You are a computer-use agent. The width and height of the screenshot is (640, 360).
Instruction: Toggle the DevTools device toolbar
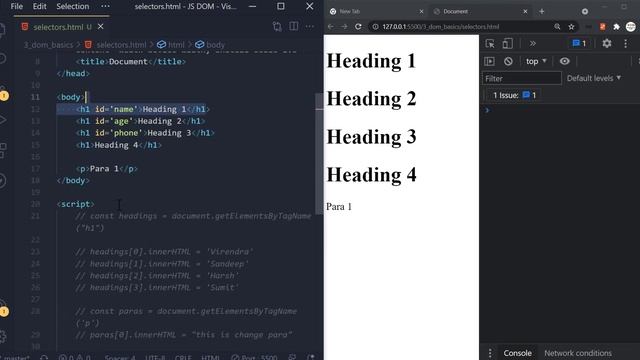[507, 44]
